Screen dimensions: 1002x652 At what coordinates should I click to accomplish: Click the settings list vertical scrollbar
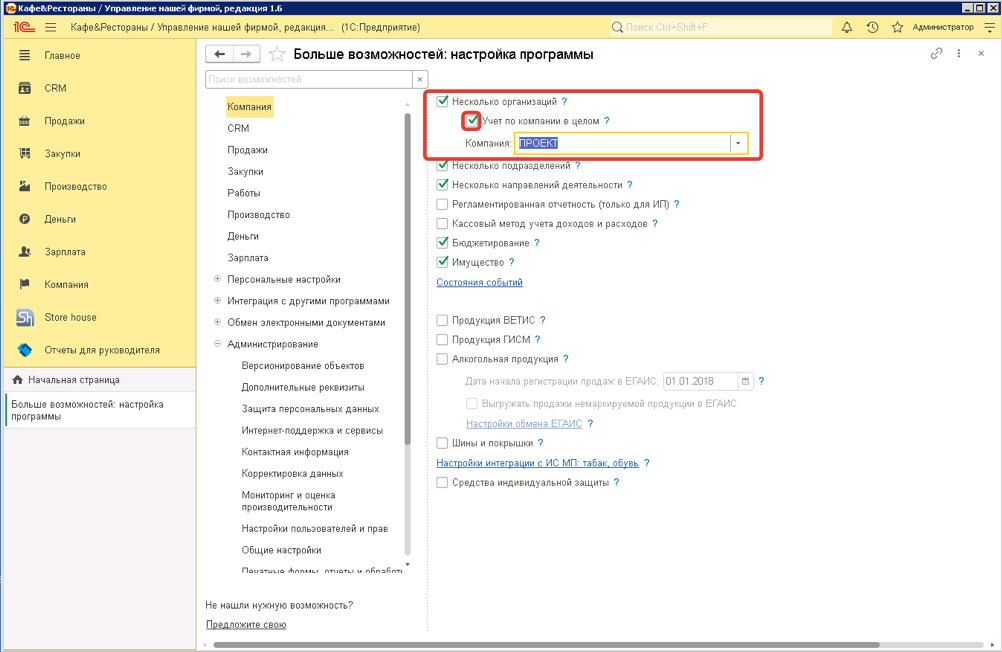408,278
